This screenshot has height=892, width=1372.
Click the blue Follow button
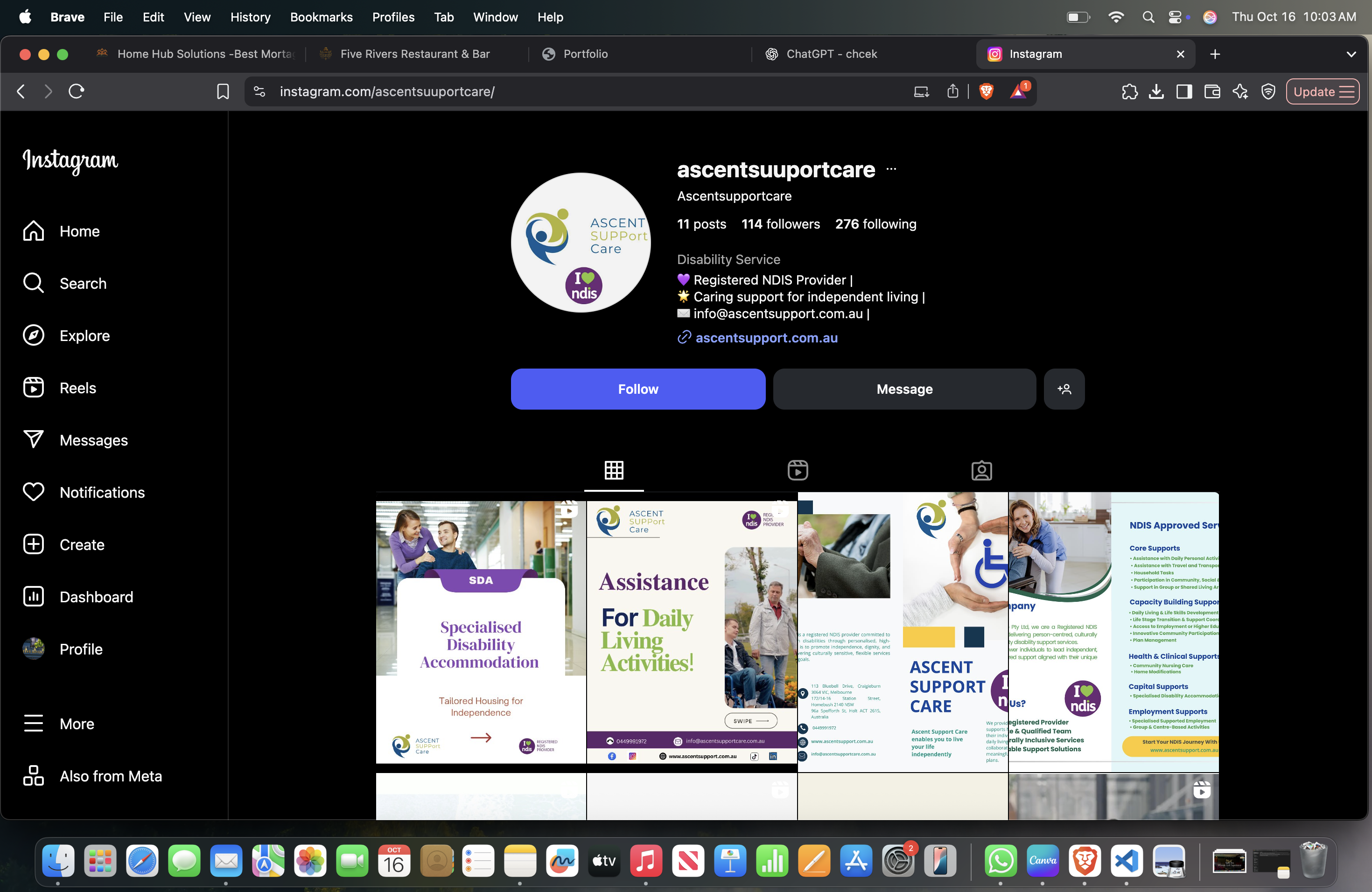click(x=637, y=389)
